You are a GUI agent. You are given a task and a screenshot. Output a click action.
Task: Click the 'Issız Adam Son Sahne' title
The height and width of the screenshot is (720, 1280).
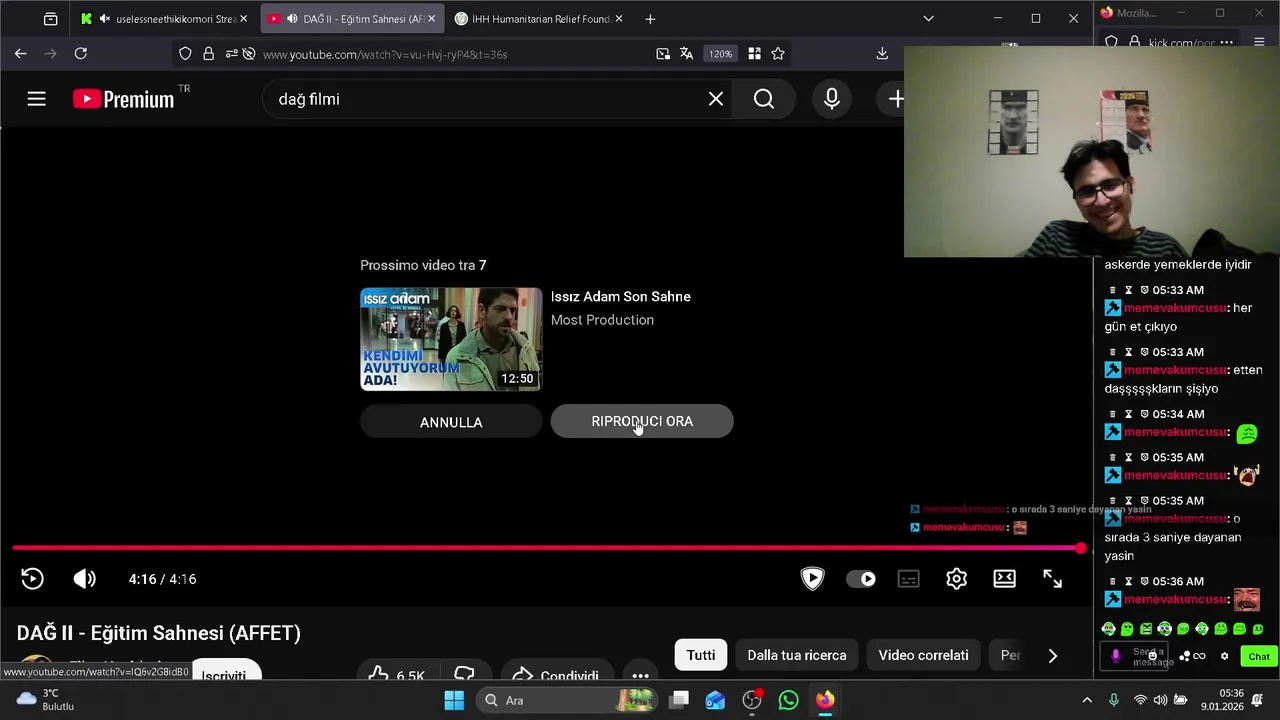(621, 296)
